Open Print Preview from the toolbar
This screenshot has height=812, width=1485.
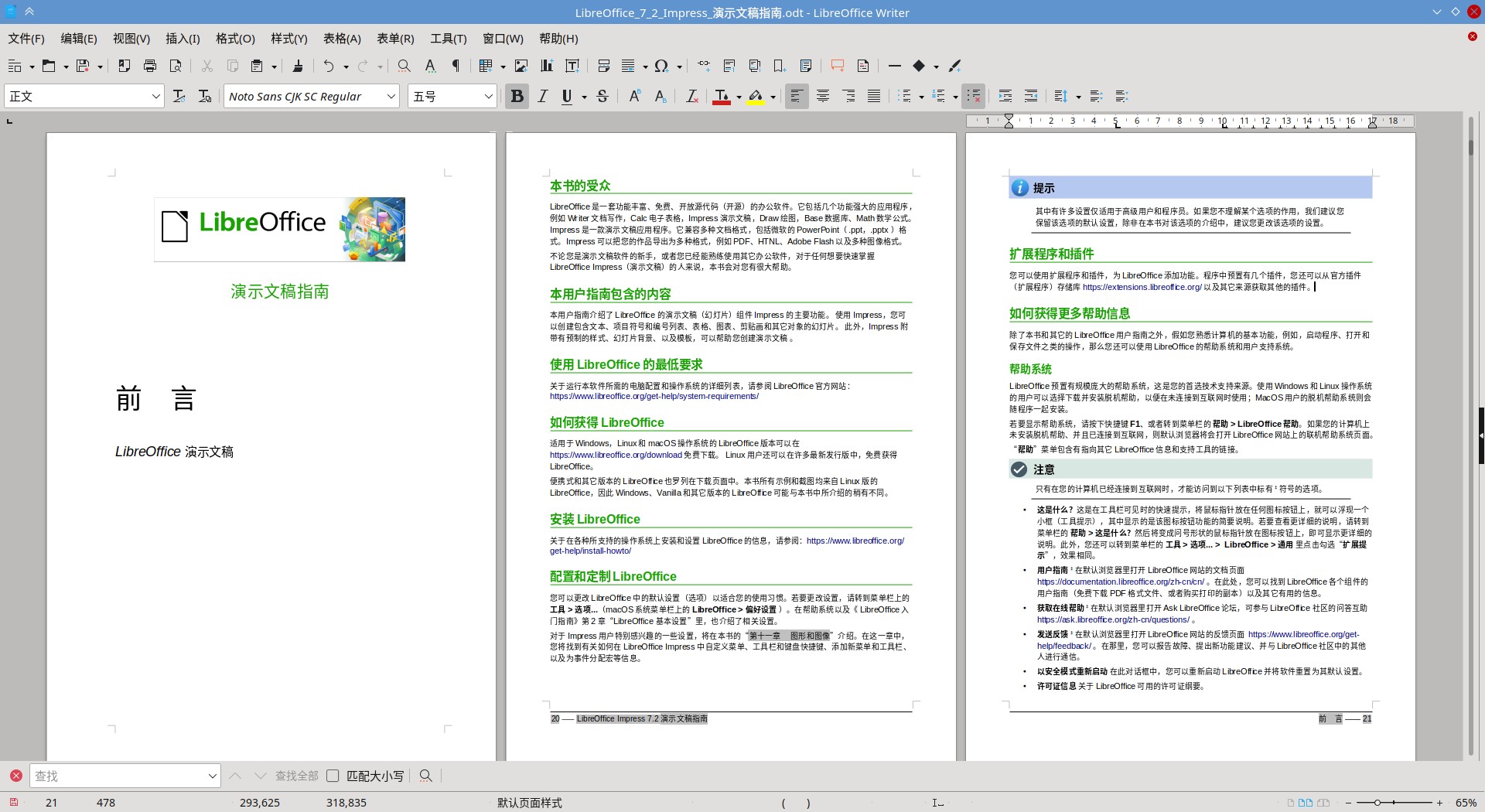tap(176, 66)
